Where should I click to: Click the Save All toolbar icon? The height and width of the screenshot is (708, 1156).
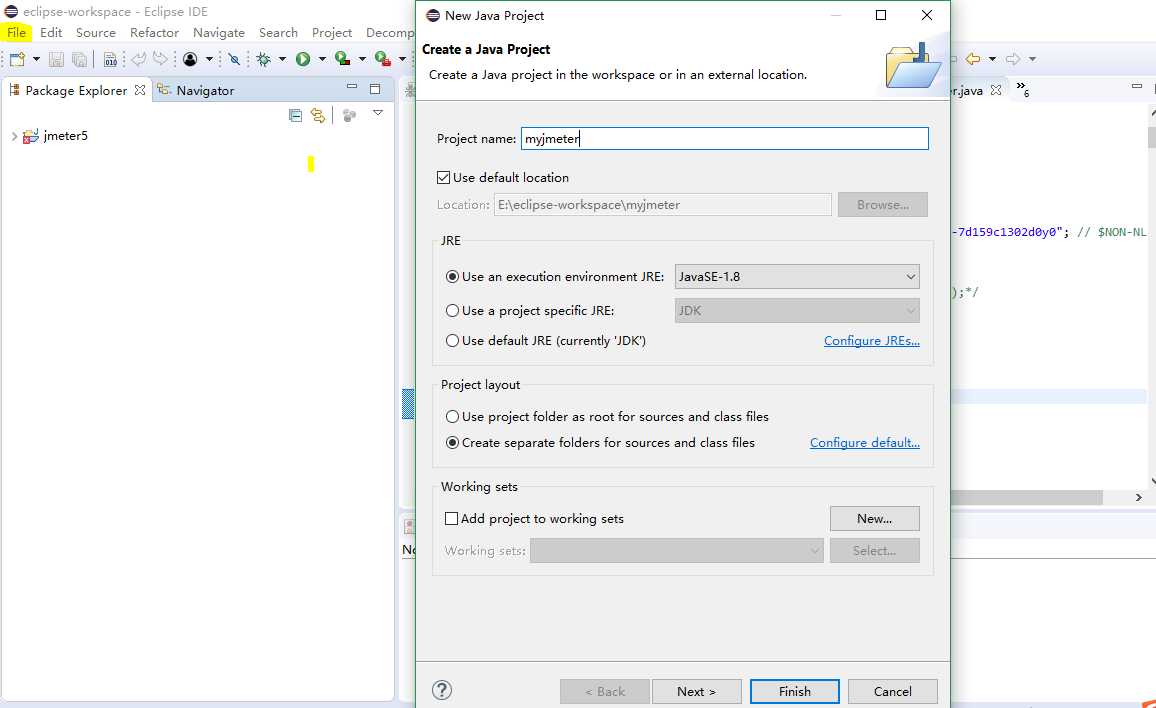79,59
